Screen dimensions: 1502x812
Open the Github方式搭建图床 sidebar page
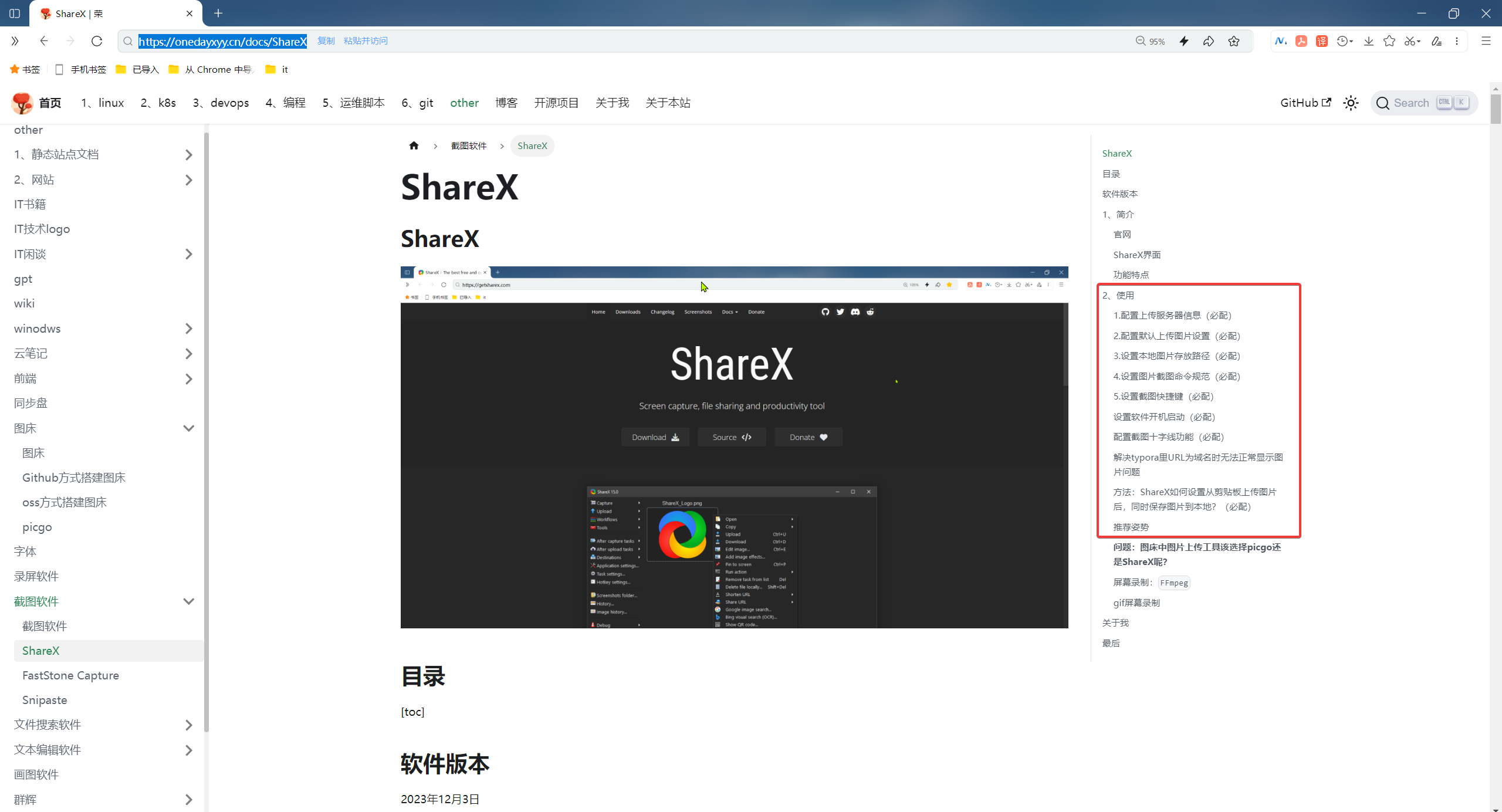[x=74, y=478]
